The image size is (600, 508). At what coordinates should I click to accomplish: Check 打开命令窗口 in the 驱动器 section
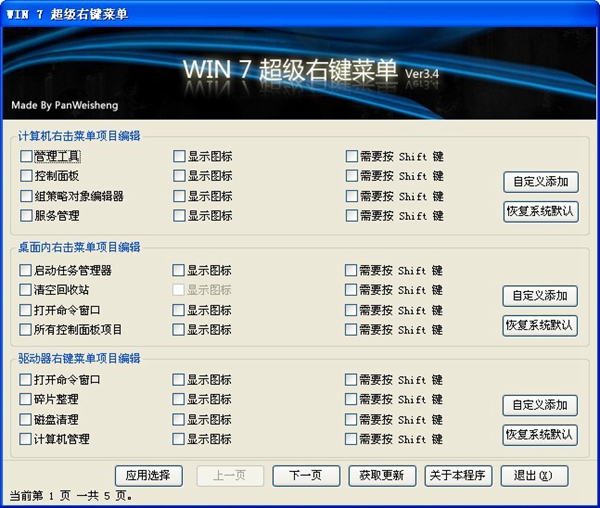[x=26, y=380]
